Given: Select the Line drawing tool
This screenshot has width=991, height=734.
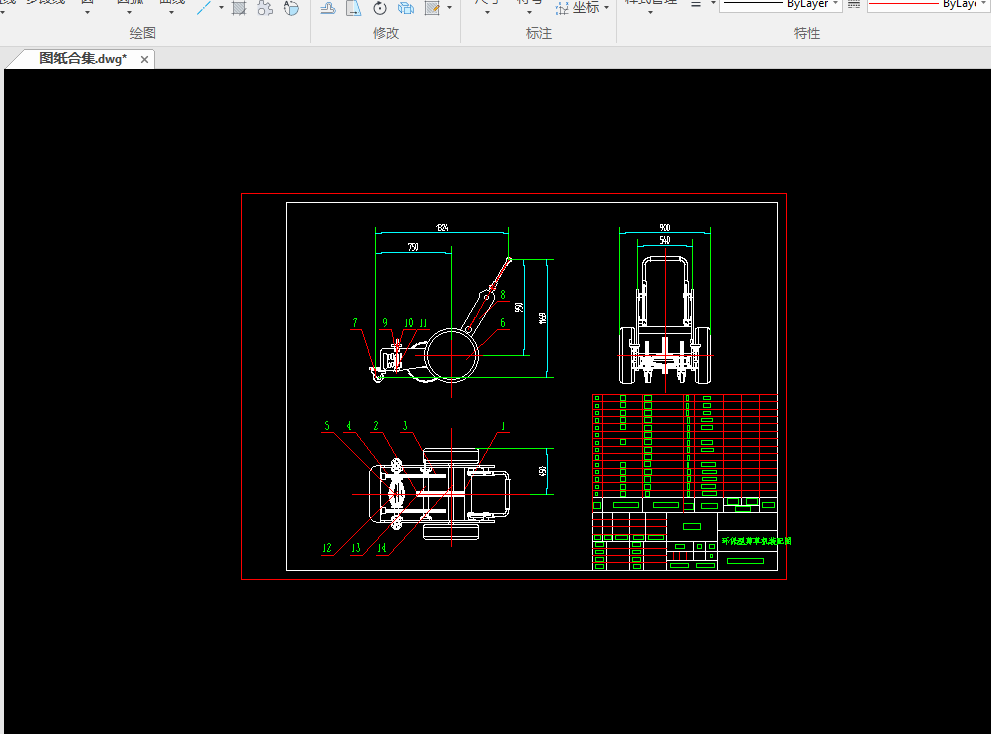Looking at the screenshot, I should [x=203, y=8].
